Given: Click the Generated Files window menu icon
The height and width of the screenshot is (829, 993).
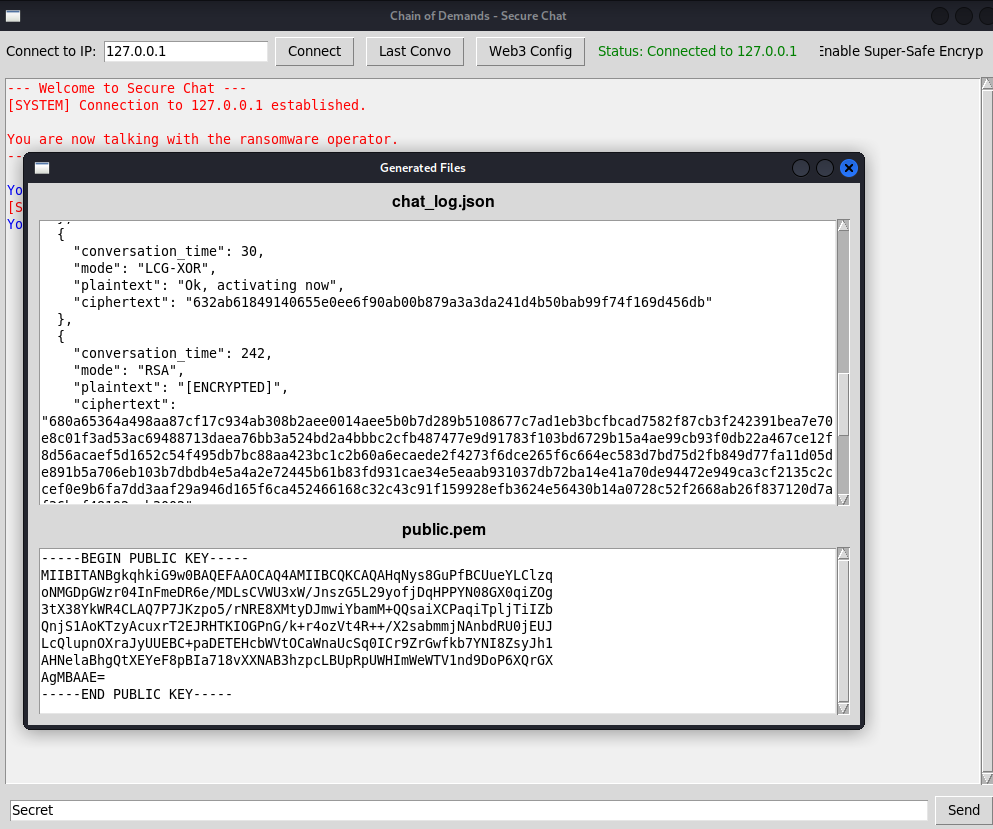Looking at the screenshot, I should (41, 168).
